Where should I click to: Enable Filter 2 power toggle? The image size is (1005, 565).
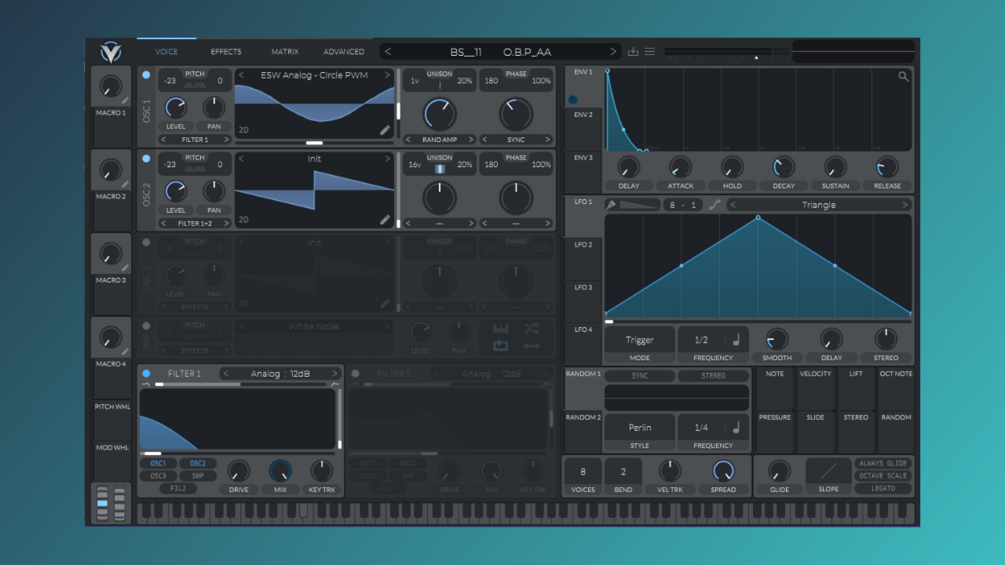pyautogui.click(x=355, y=373)
